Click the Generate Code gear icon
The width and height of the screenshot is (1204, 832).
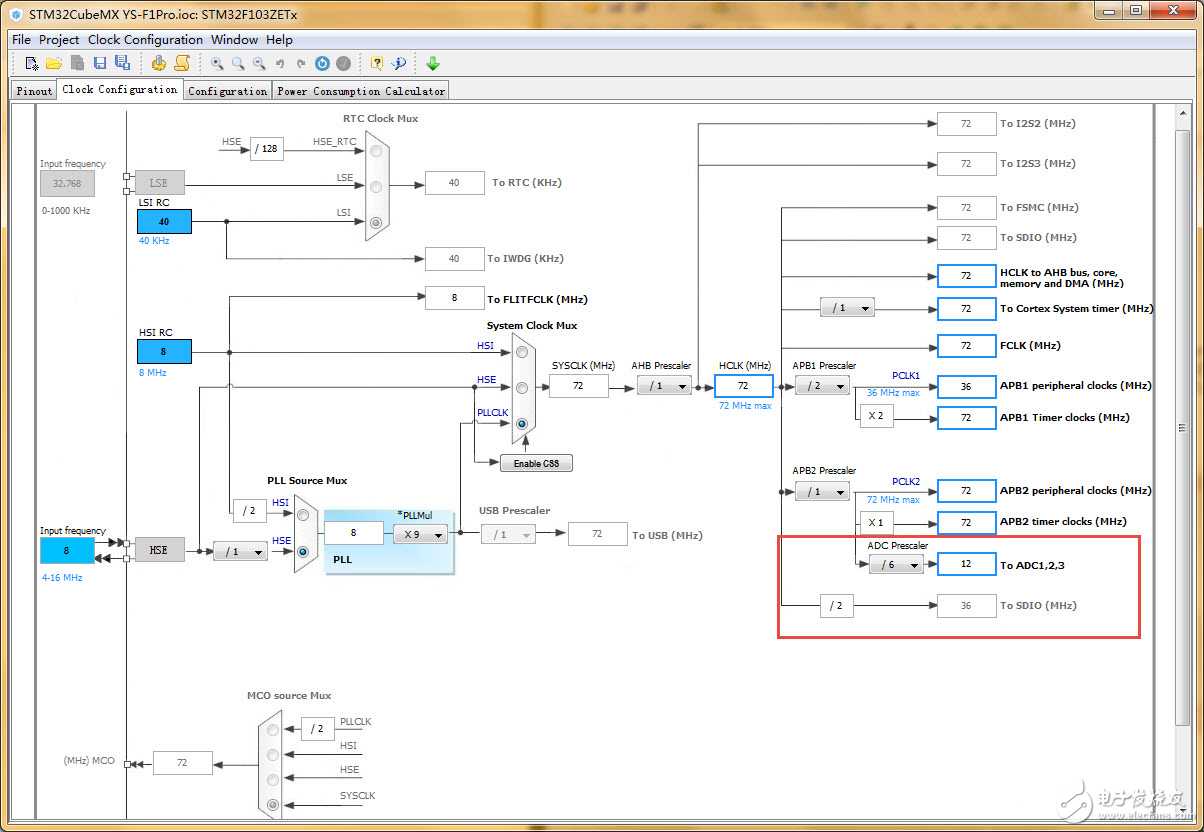point(159,63)
